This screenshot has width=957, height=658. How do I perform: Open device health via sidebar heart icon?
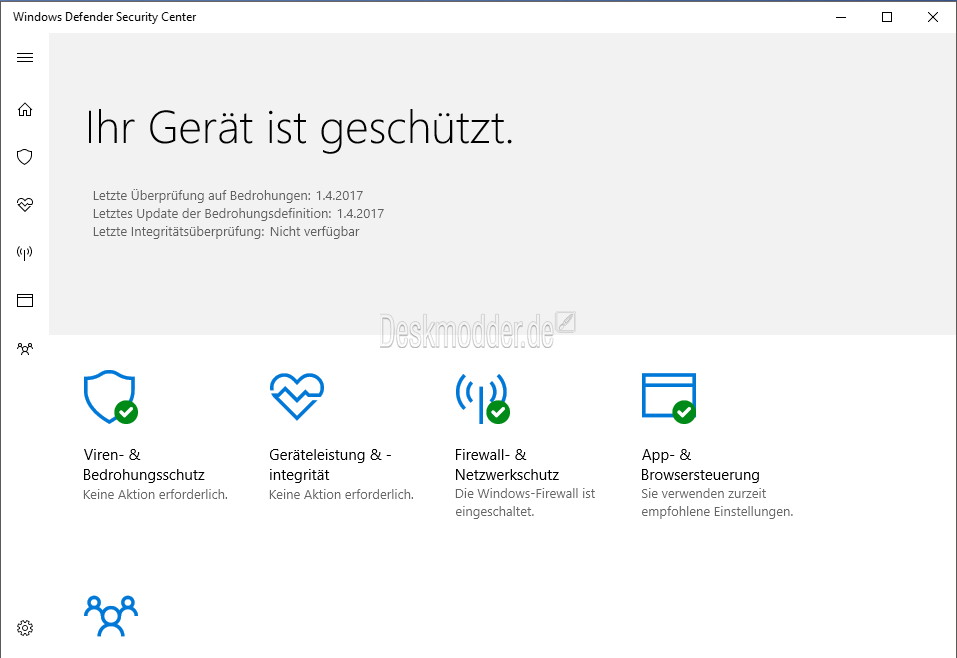[x=25, y=204]
